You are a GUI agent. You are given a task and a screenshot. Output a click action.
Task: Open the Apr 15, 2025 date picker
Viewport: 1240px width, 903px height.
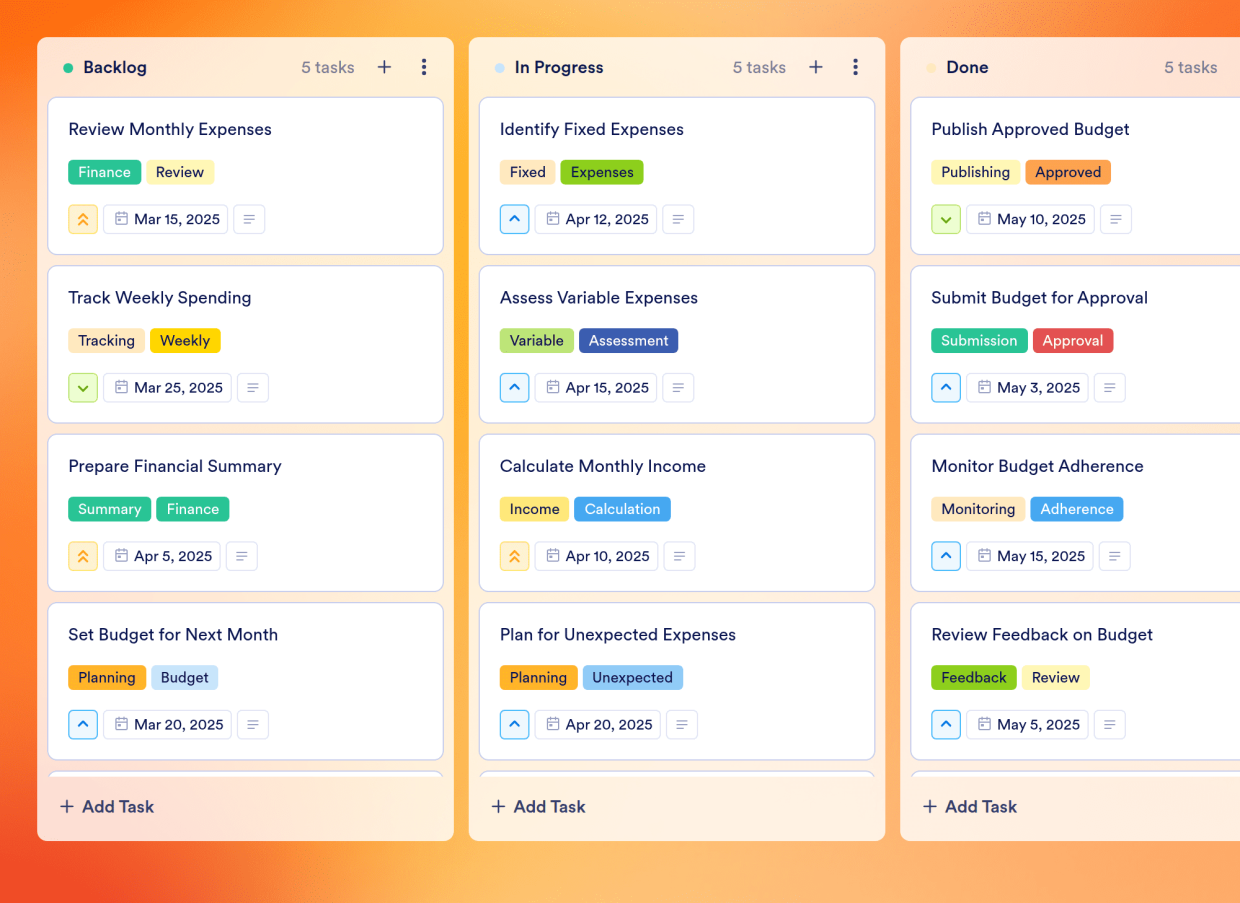(596, 388)
